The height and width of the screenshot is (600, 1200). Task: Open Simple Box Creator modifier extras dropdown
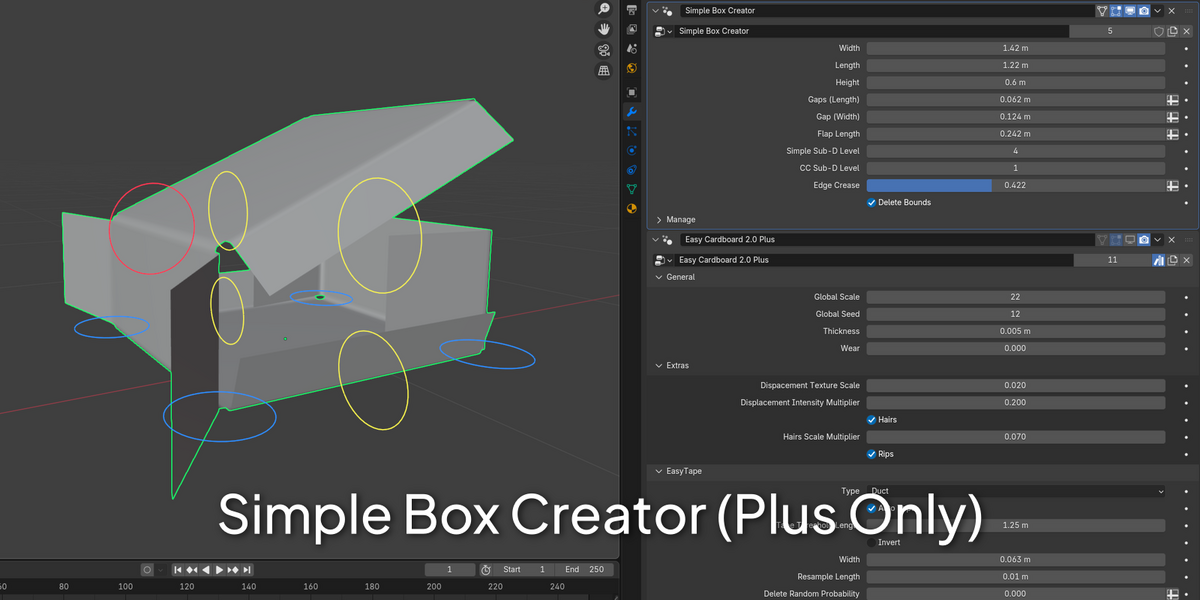point(1158,11)
